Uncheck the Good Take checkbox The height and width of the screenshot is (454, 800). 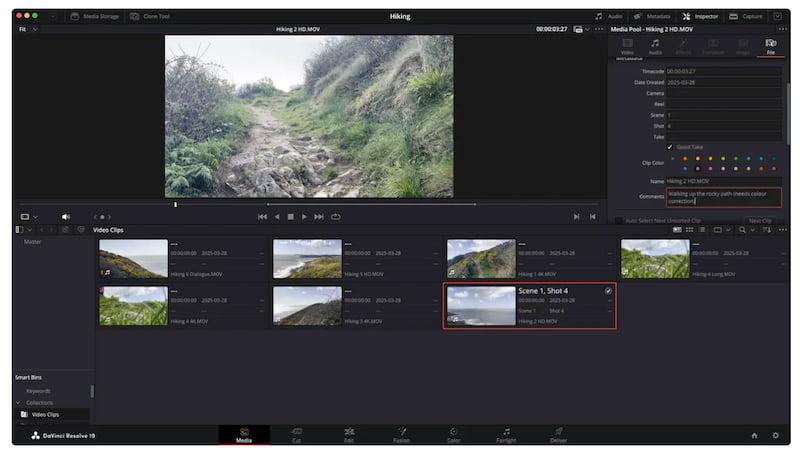click(x=669, y=147)
